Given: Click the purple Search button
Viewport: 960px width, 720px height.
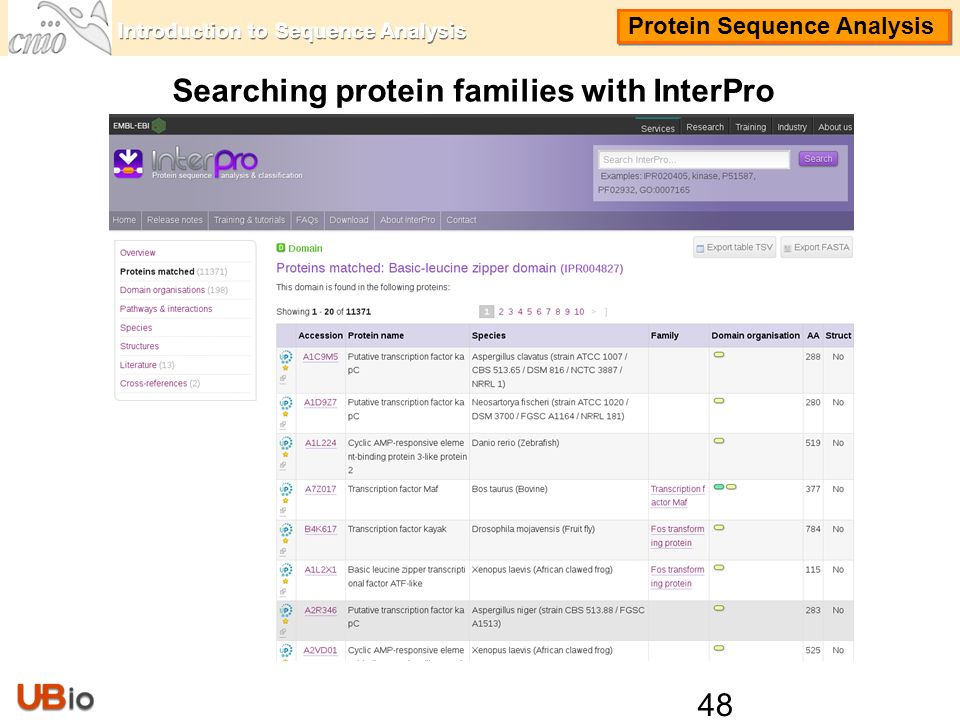Looking at the screenshot, I should (818, 159).
